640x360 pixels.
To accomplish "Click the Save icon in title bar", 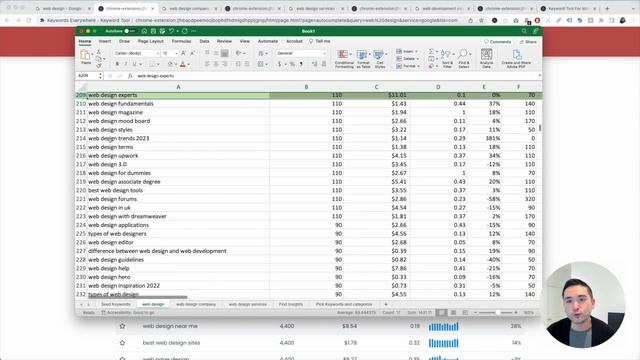I will 153,31.
